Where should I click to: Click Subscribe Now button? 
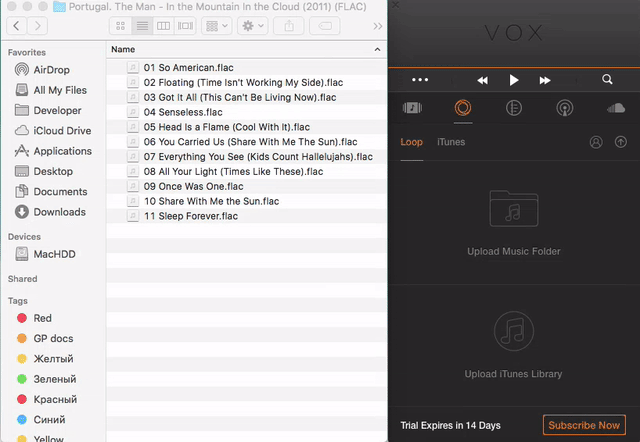click(x=584, y=425)
